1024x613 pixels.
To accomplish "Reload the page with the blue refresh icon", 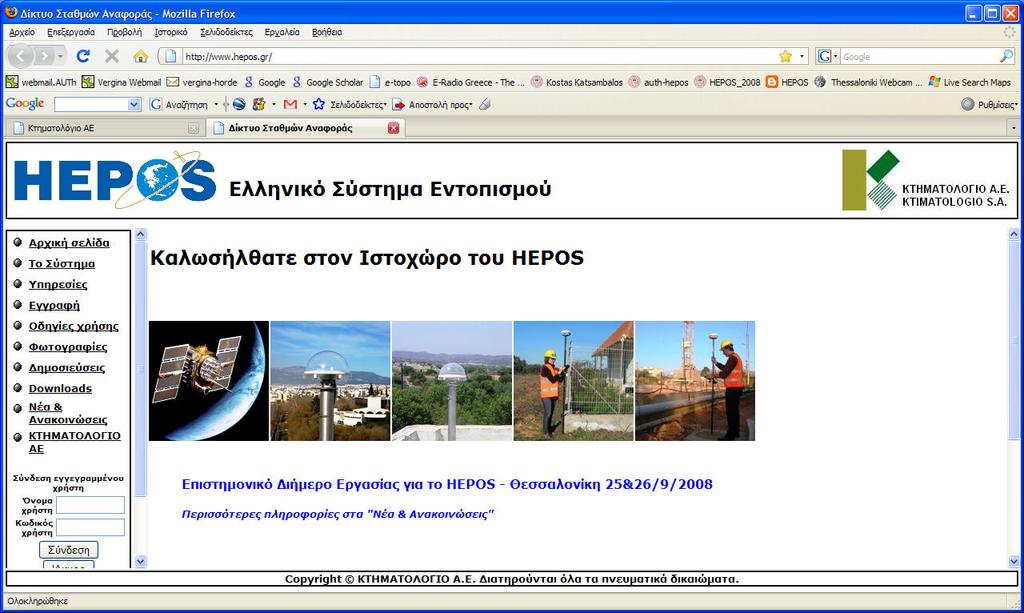I will [83, 56].
